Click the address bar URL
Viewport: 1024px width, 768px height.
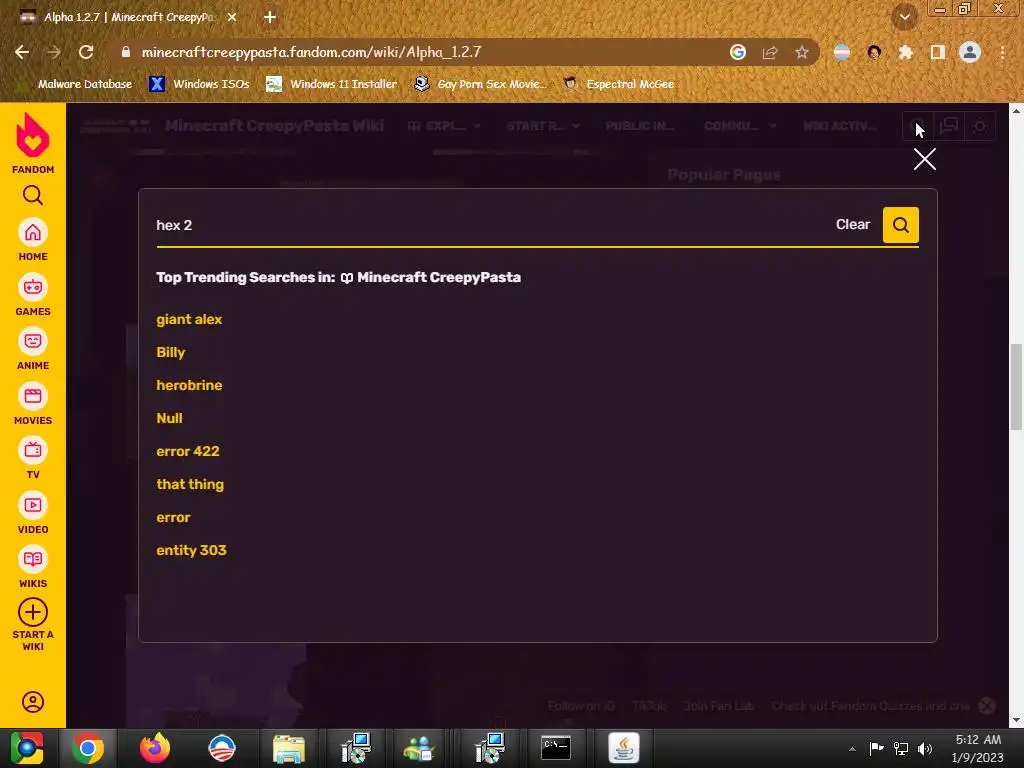[x=312, y=52]
